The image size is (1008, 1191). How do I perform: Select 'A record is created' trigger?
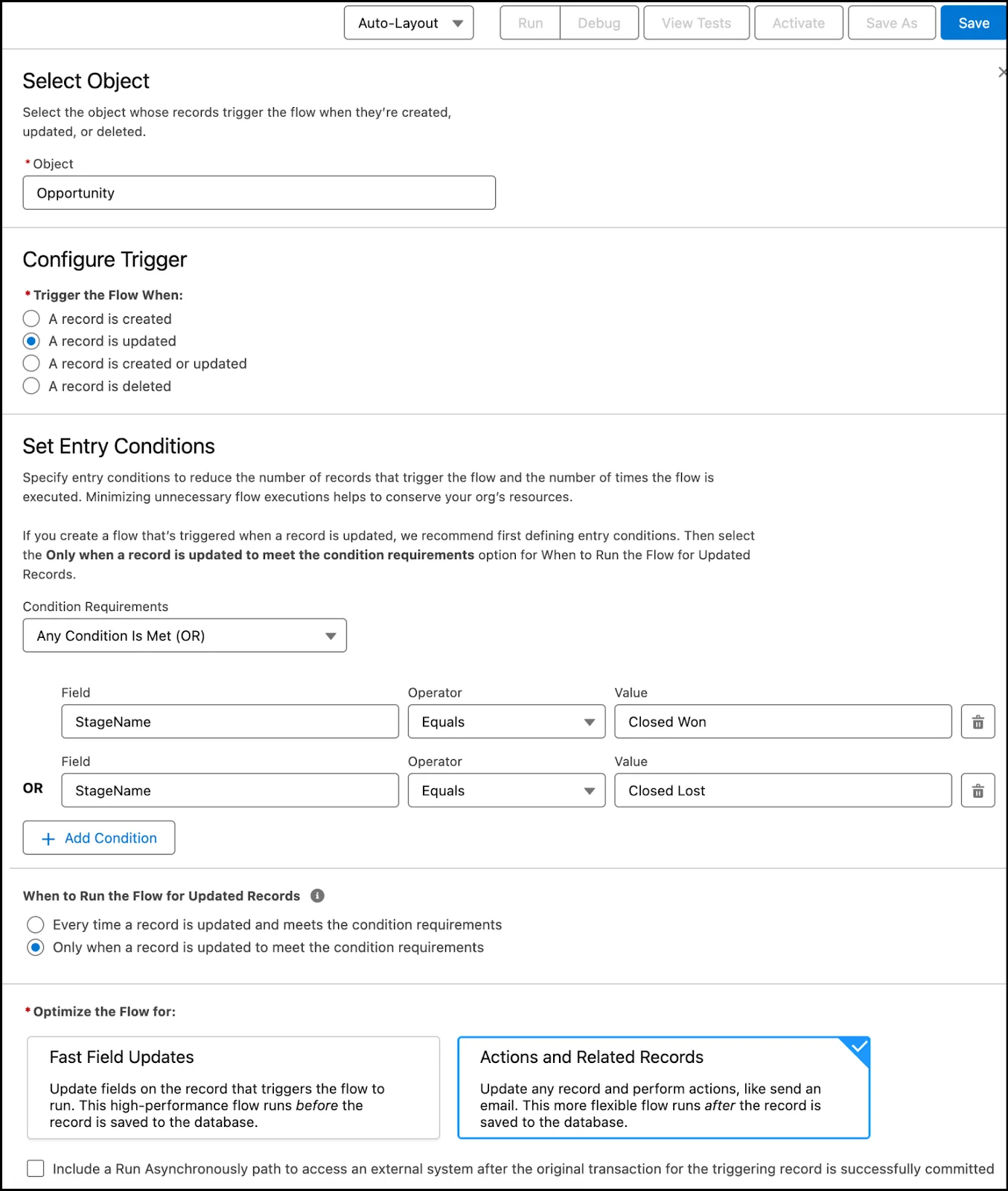tap(31, 319)
